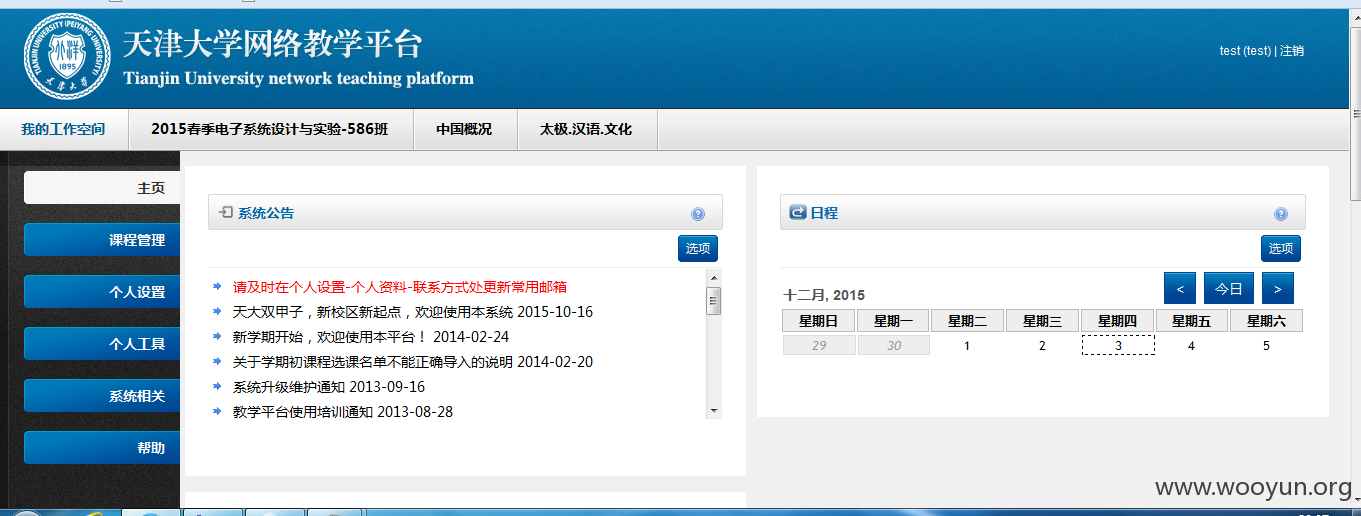Open the 中国概况 course tab

(464, 129)
